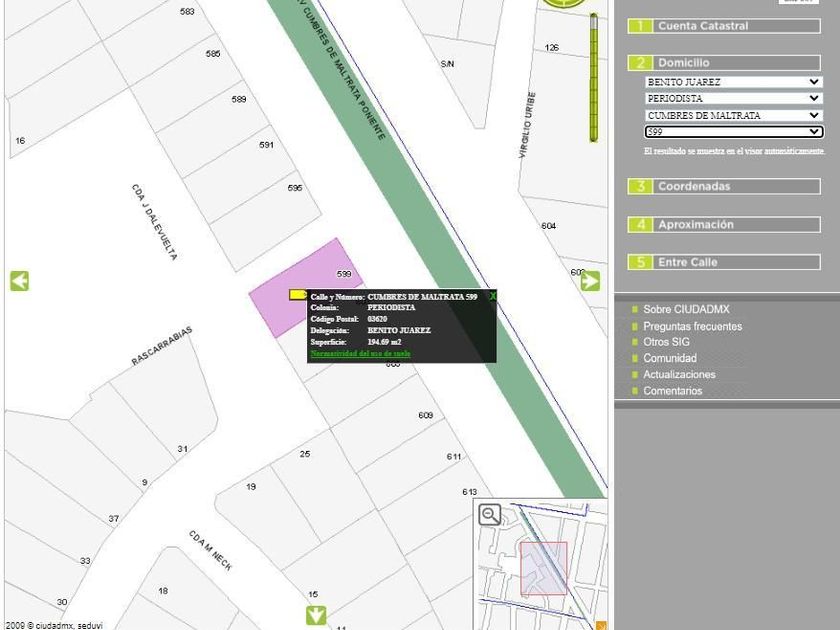840x630 pixels.
Task: Close the property info popup
Action: (x=492, y=296)
